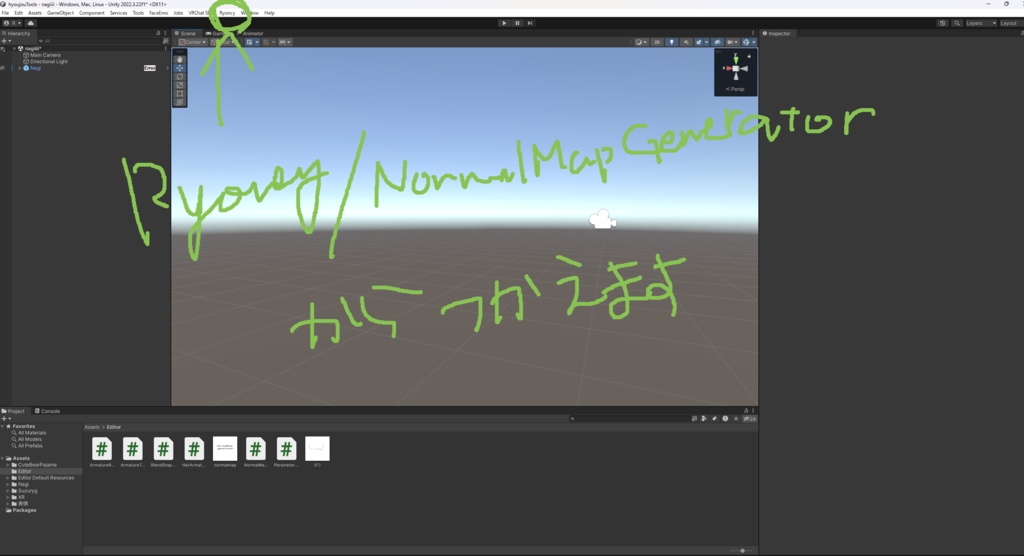Click the Project search field

(628, 418)
